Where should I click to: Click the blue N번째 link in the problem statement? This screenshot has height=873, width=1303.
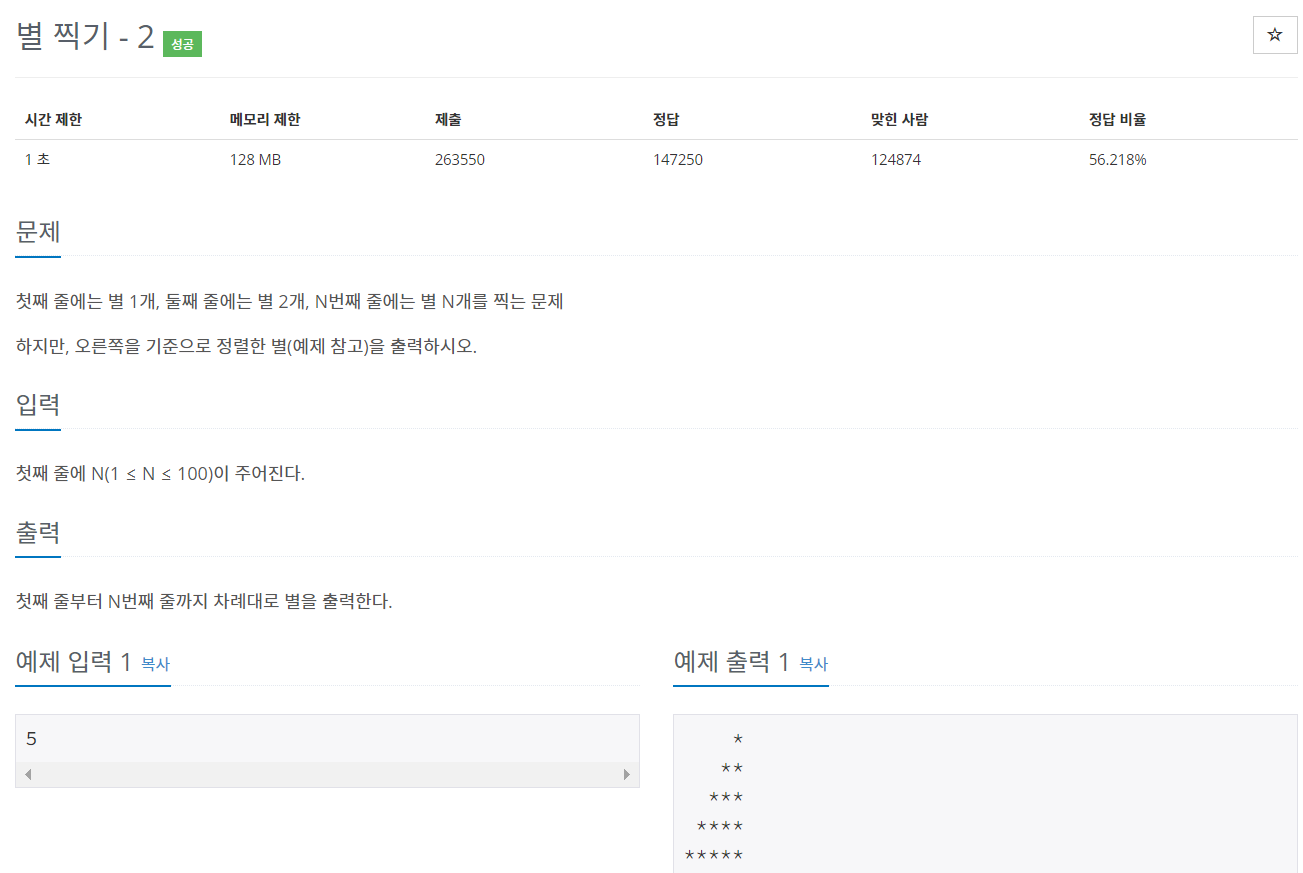pyautogui.click(x=321, y=301)
